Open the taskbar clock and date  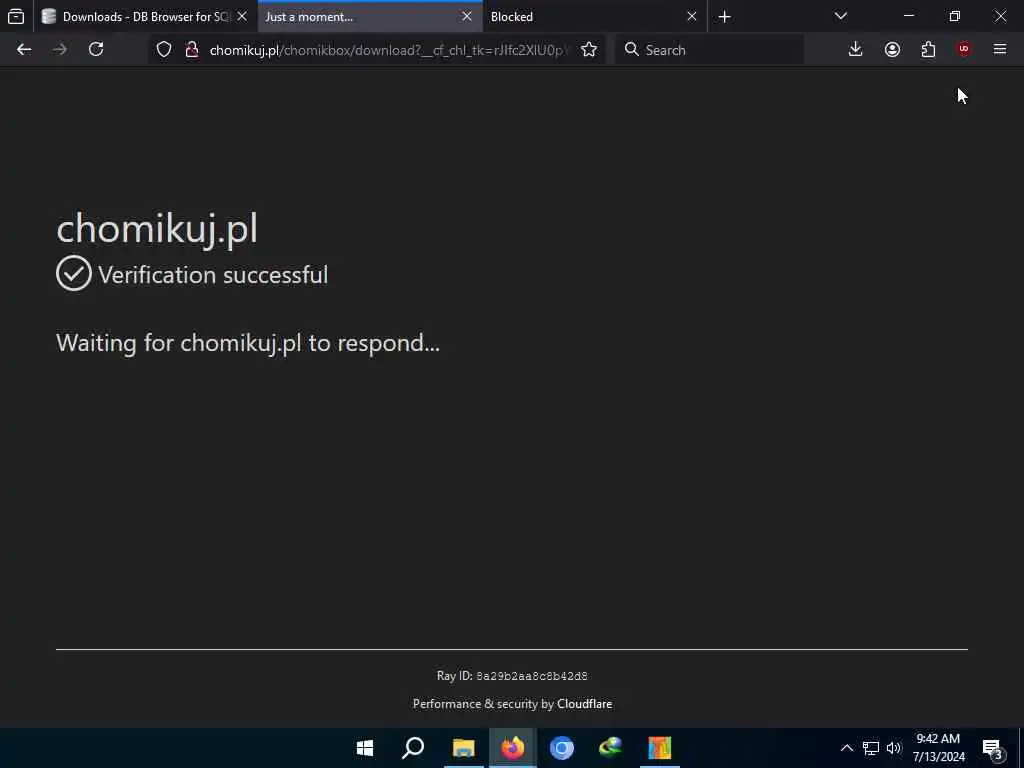coord(938,748)
